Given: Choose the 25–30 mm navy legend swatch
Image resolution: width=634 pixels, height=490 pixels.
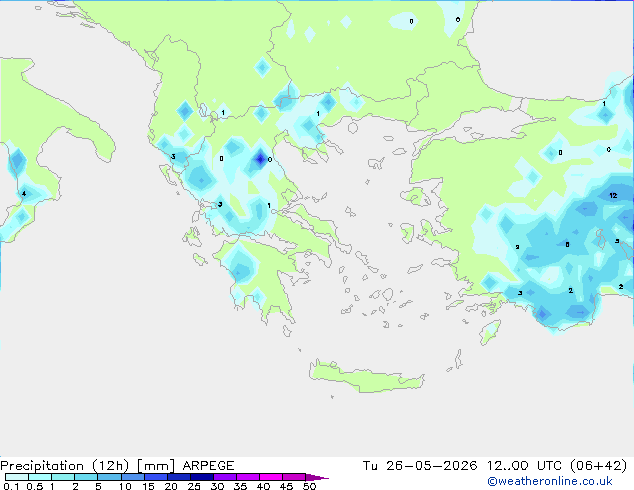Looking at the screenshot, I should 202,477.
